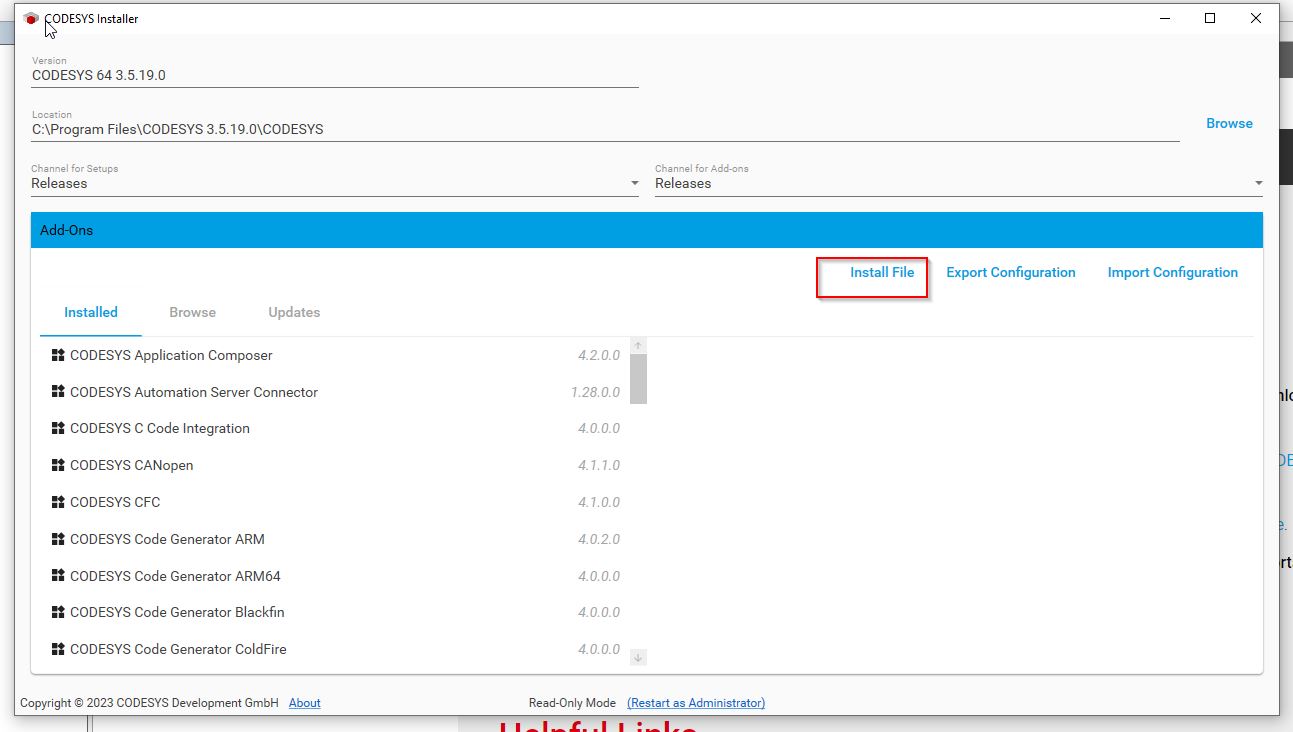
Task: Click the add-on list scroll up arrow
Action: [x=638, y=345]
